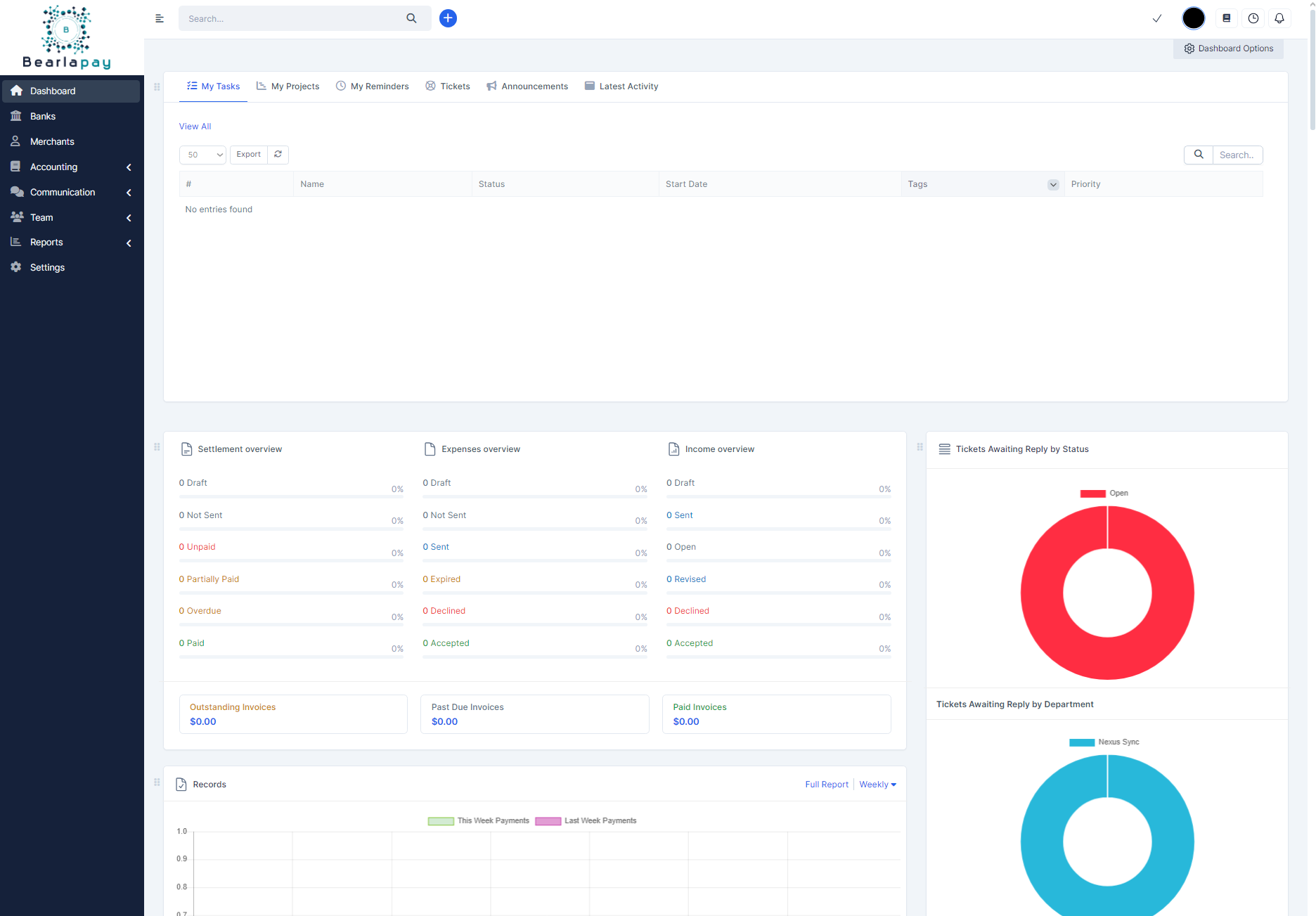Click the refresh icon next to Export
This screenshot has width=1316, height=916.
pos(278,154)
